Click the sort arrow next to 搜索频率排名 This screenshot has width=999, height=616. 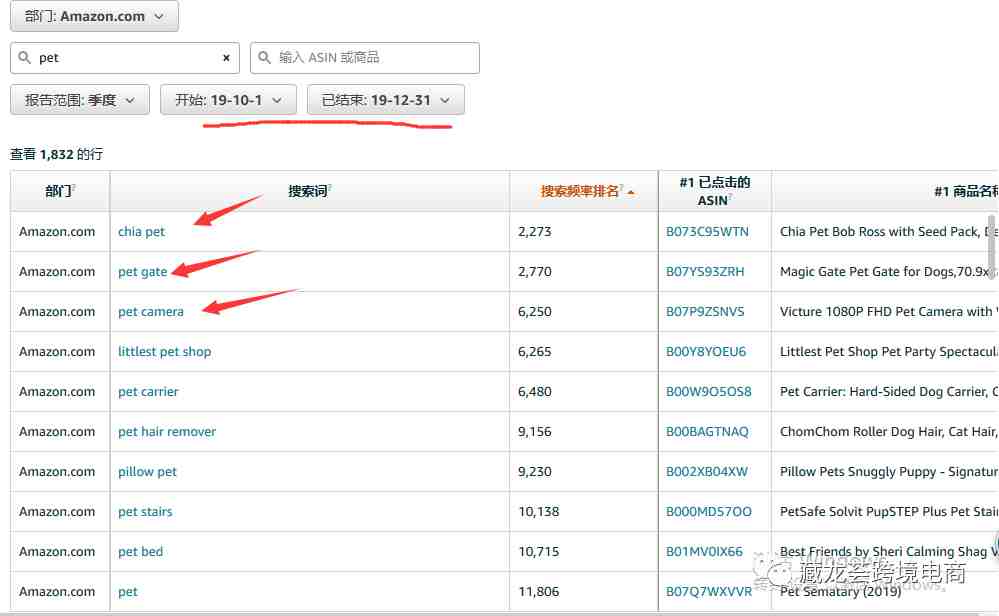(x=631, y=192)
